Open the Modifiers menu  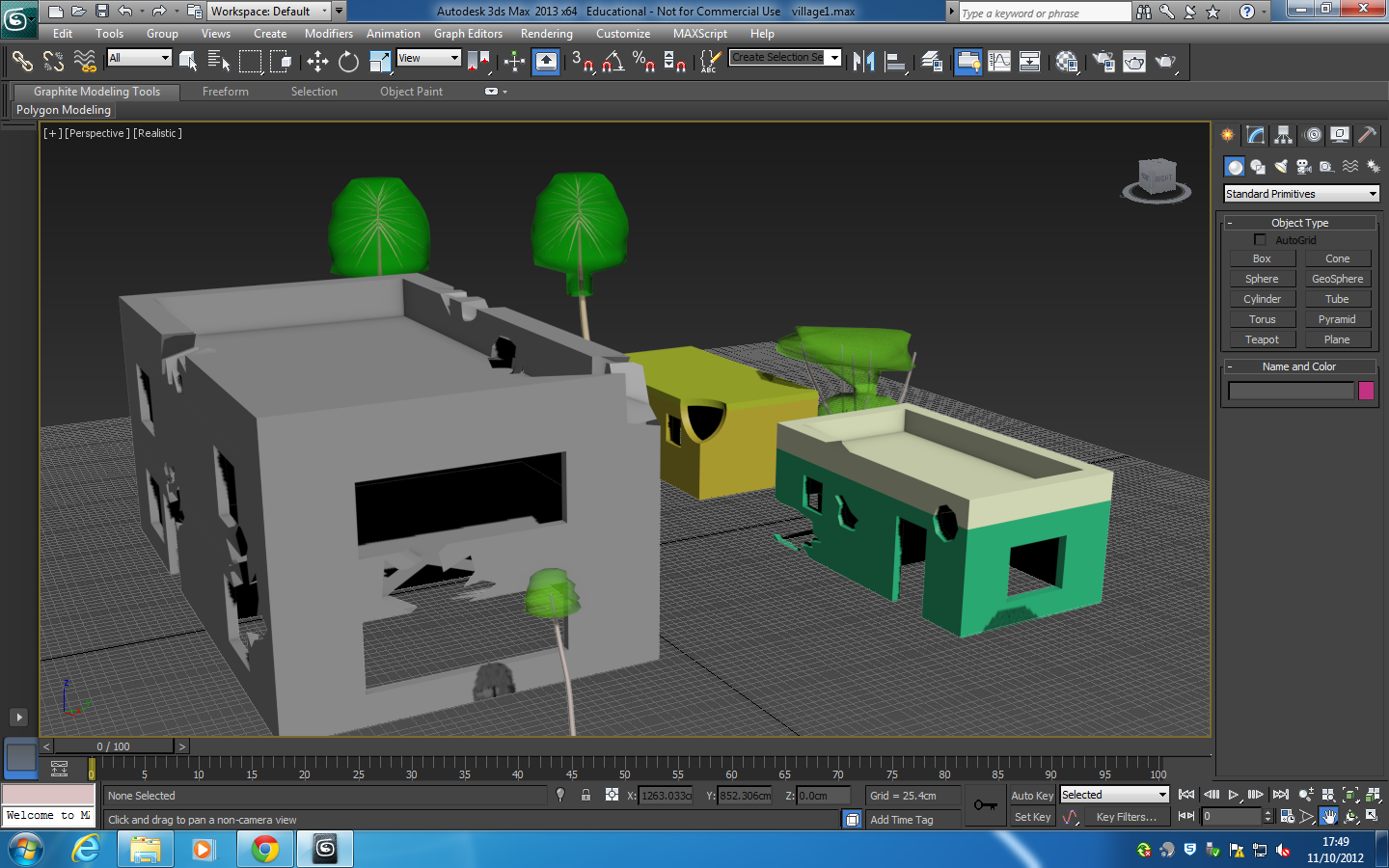328,34
